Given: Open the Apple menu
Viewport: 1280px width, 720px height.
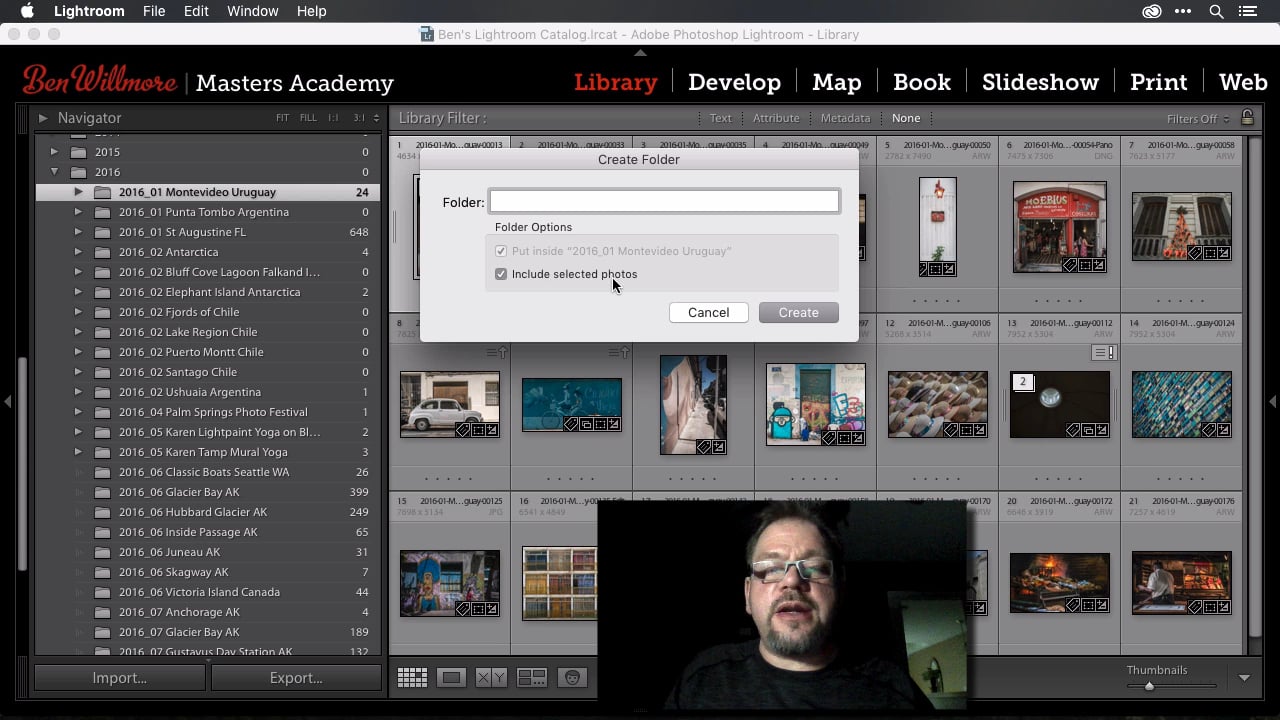Looking at the screenshot, I should click(x=27, y=11).
